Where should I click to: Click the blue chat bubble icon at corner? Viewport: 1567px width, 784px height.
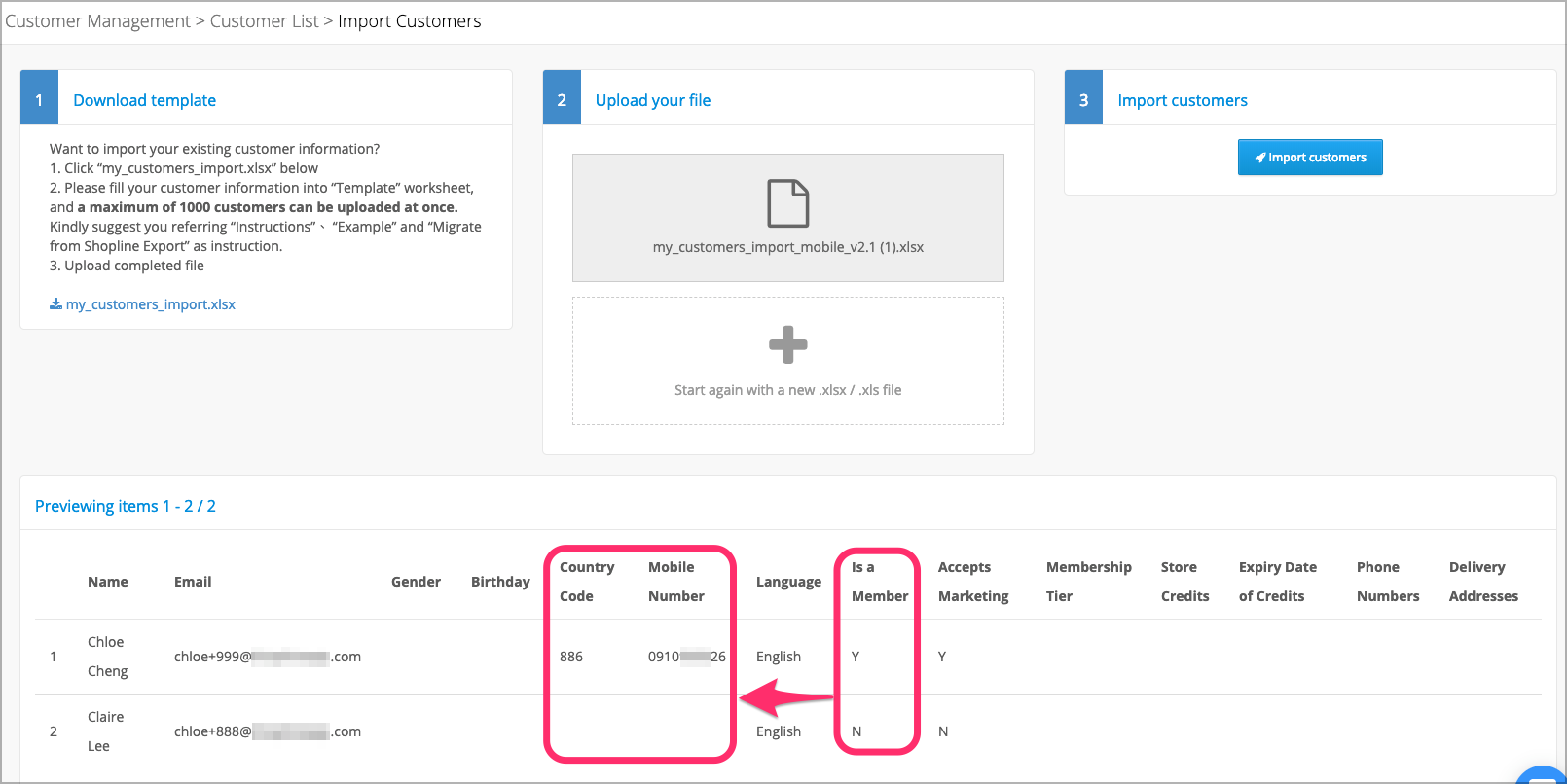coord(1544,776)
